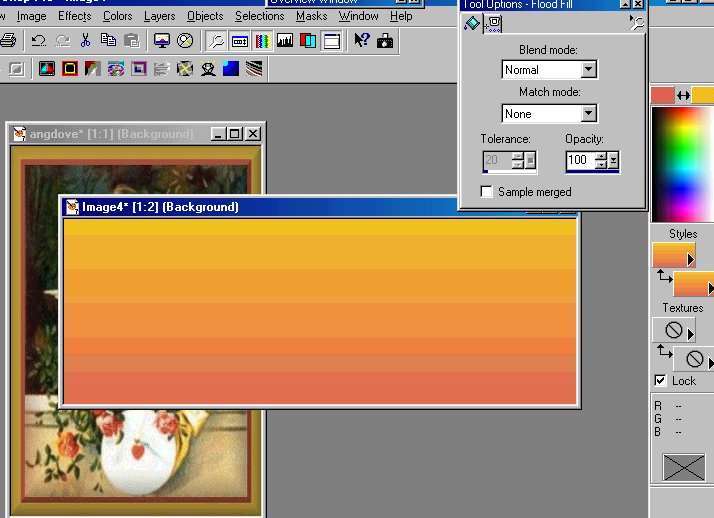
Task: Click the camera capture toolbar icon
Action: [x=385, y=41]
